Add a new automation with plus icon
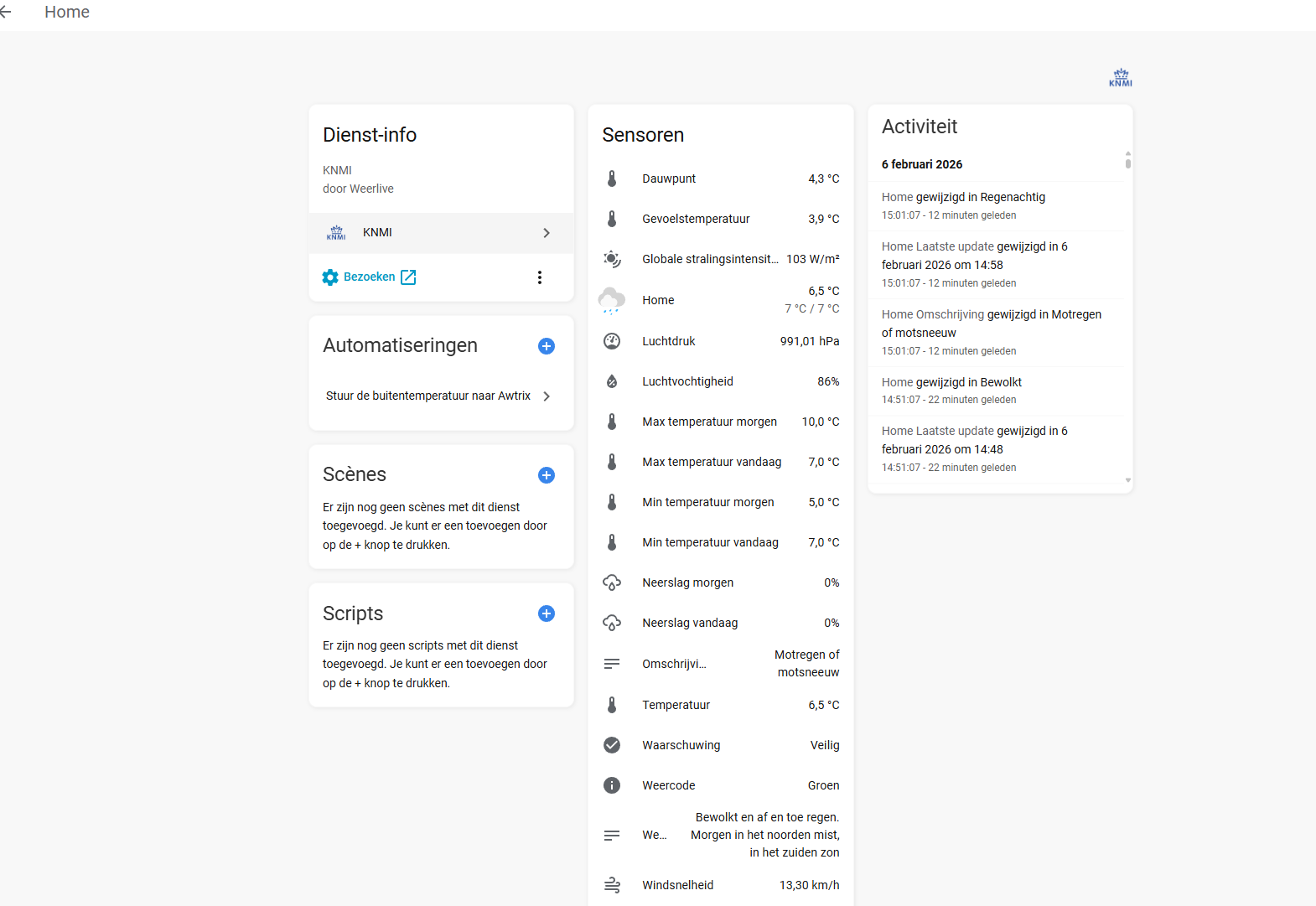Screen dimensions: 1316x906 pos(546,346)
